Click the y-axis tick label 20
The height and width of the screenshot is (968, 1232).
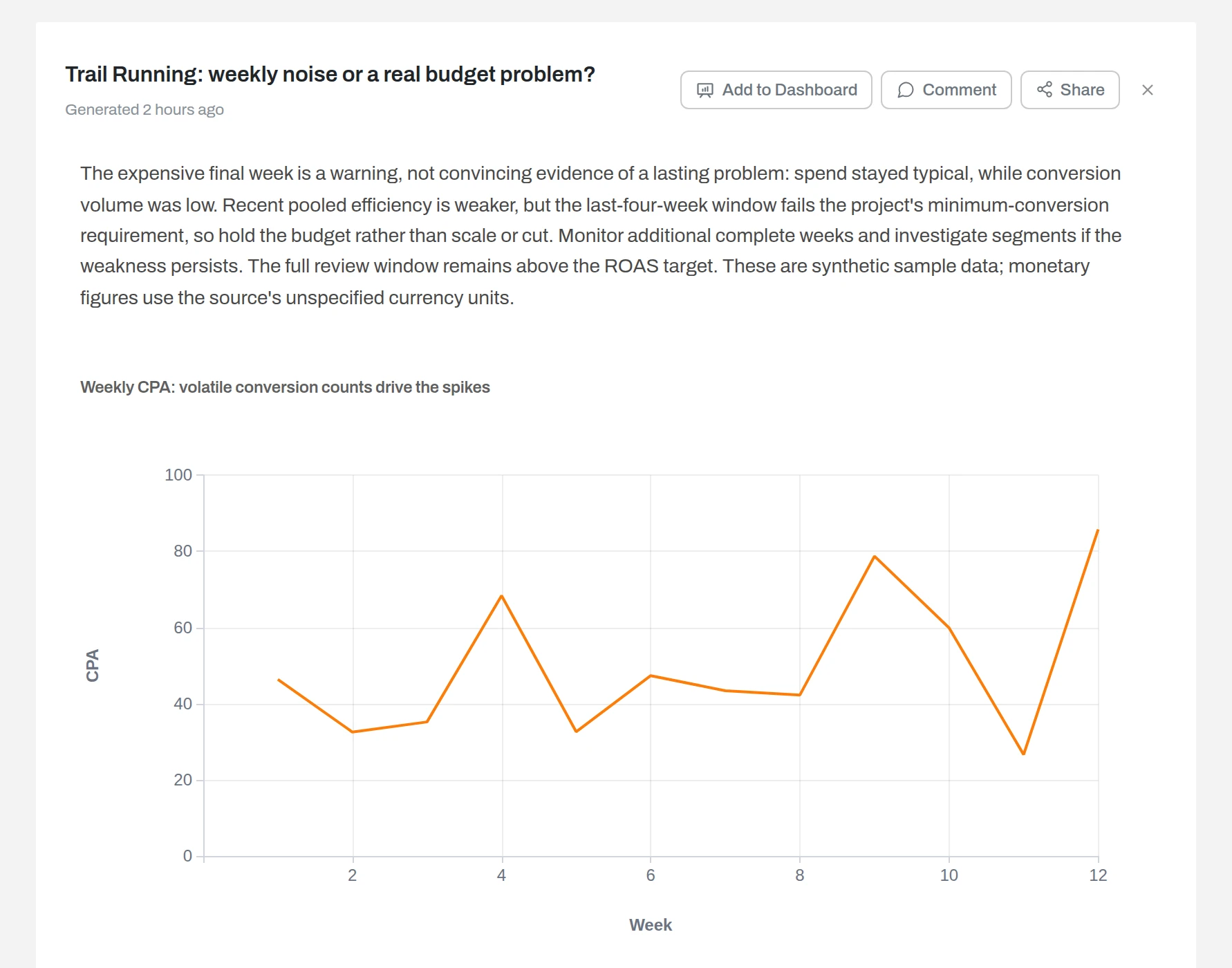(183, 780)
